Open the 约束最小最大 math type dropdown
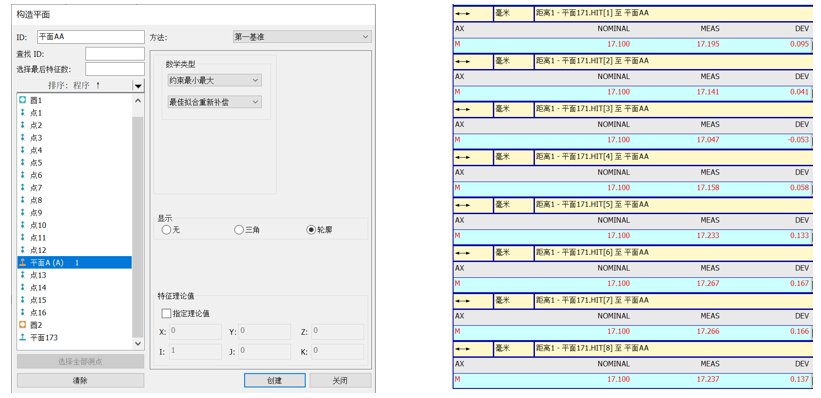 tap(212, 80)
